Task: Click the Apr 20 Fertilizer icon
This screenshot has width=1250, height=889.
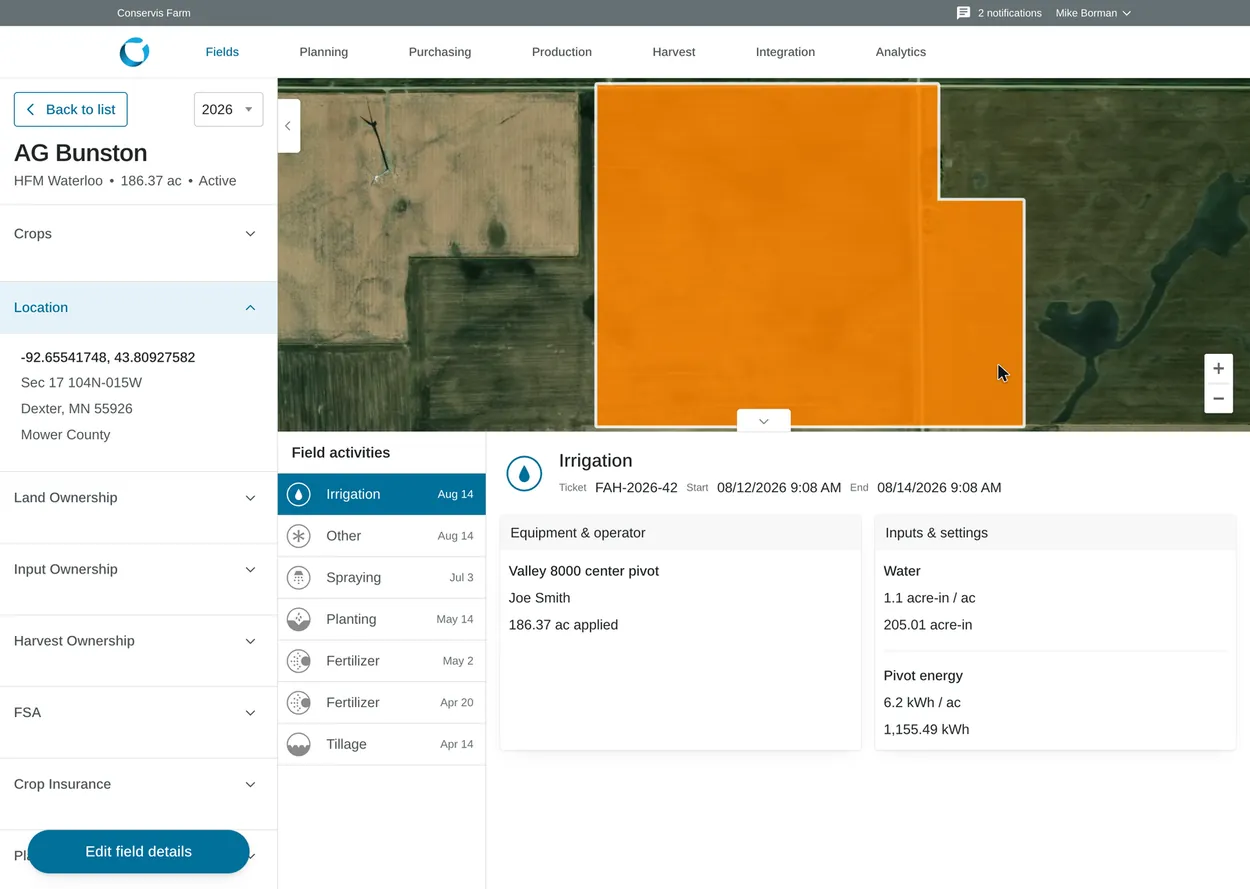Action: coord(299,703)
